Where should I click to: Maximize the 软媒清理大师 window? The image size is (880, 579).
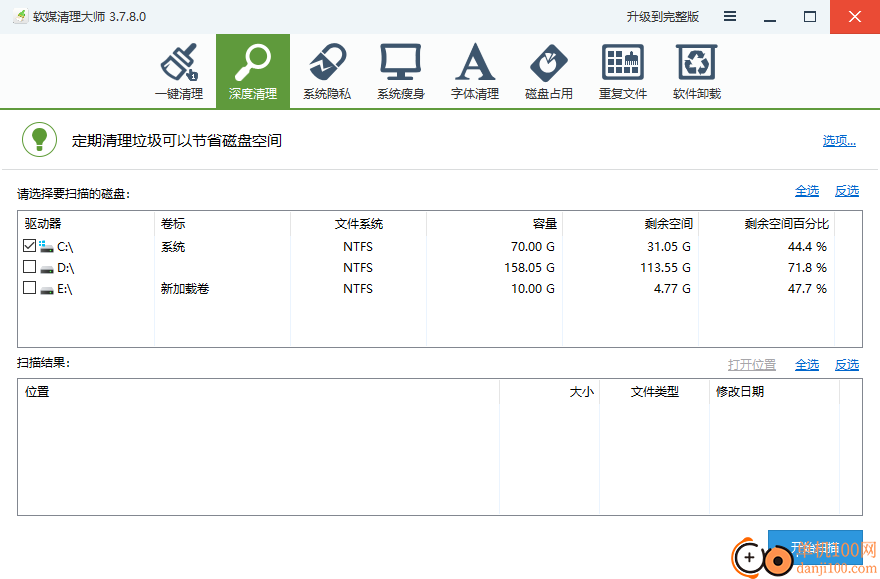tap(810, 17)
